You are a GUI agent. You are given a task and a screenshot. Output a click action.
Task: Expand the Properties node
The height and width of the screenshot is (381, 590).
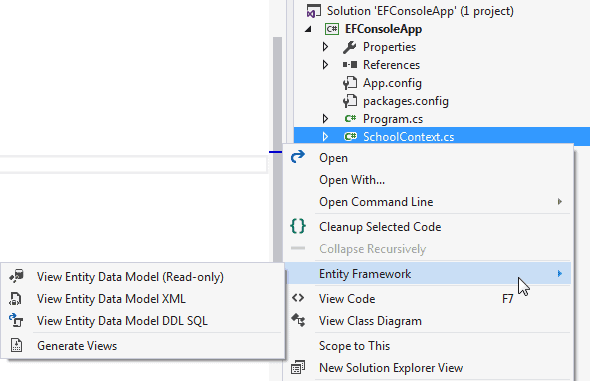click(325, 47)
